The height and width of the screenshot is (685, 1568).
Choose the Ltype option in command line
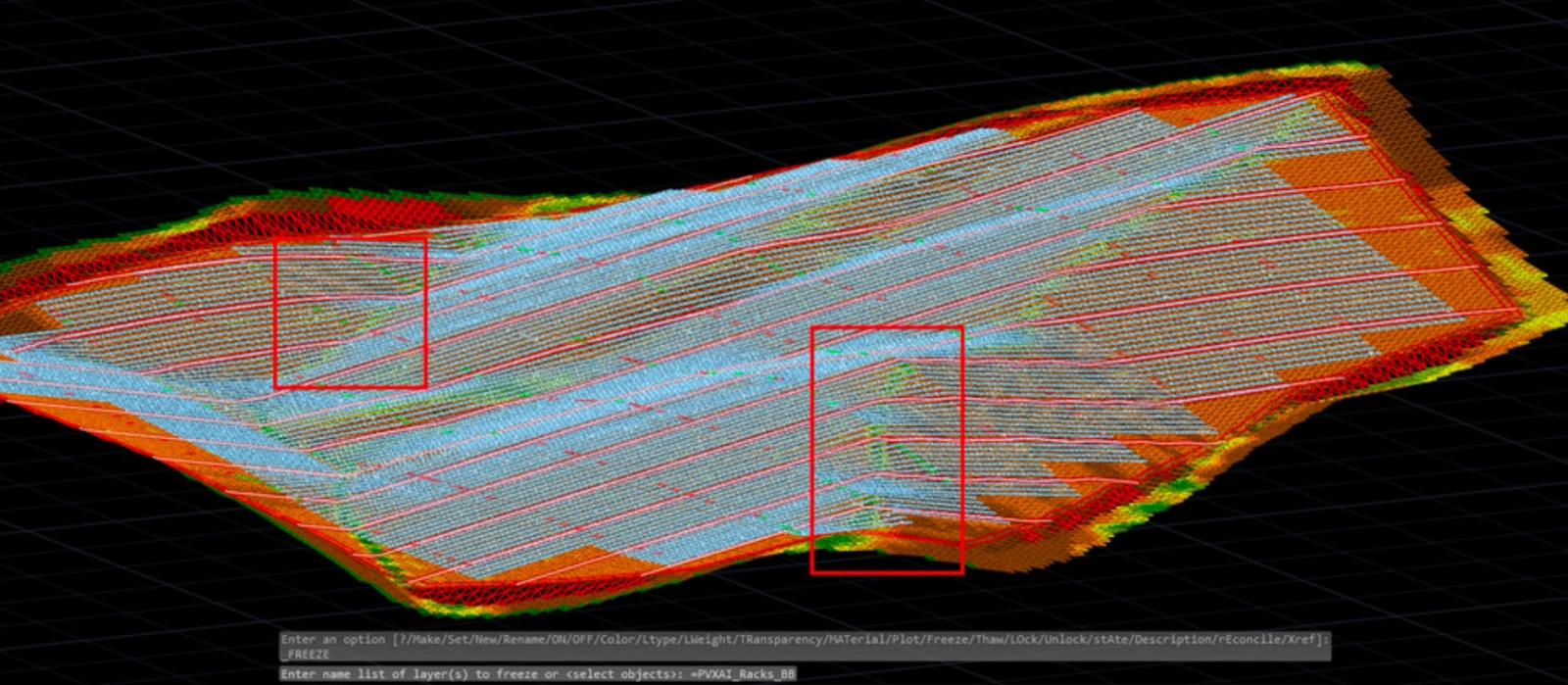[660, 640]
